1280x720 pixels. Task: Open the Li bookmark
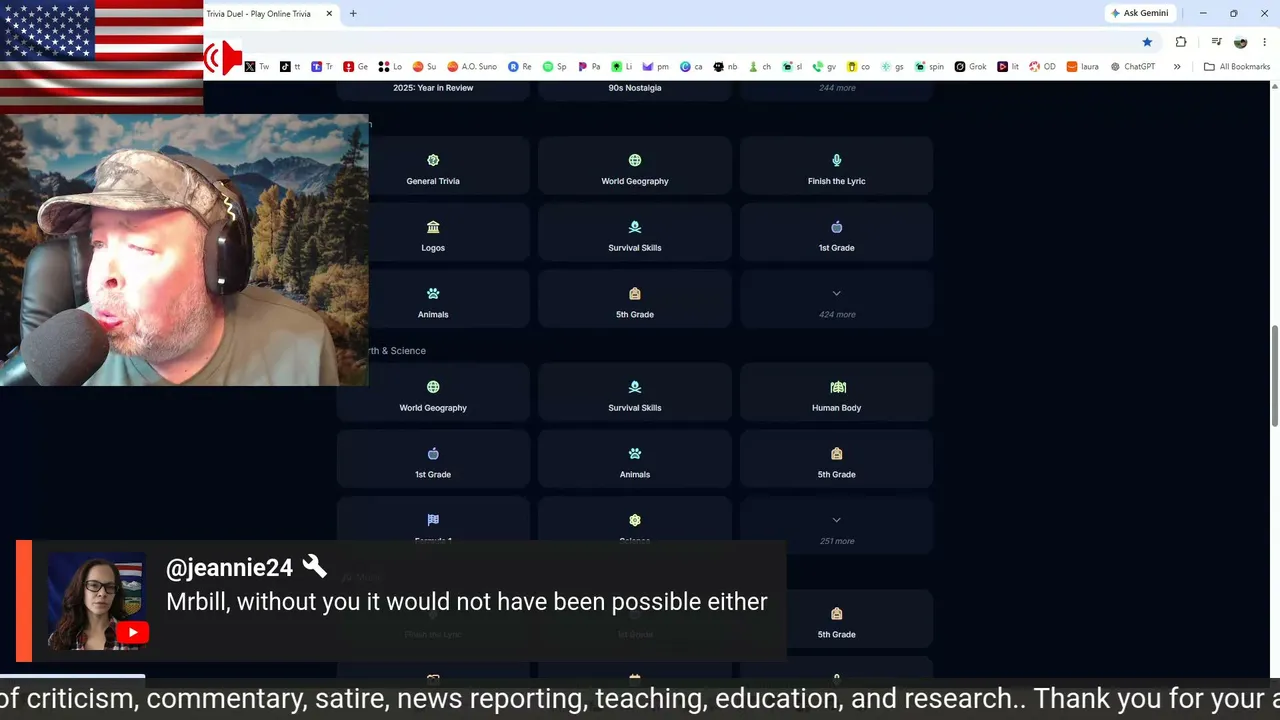point(622,67)
